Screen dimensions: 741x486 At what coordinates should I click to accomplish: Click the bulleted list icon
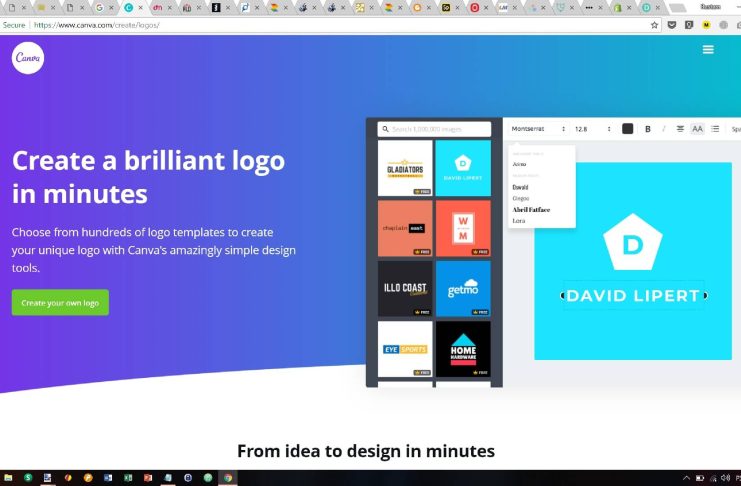715,129
